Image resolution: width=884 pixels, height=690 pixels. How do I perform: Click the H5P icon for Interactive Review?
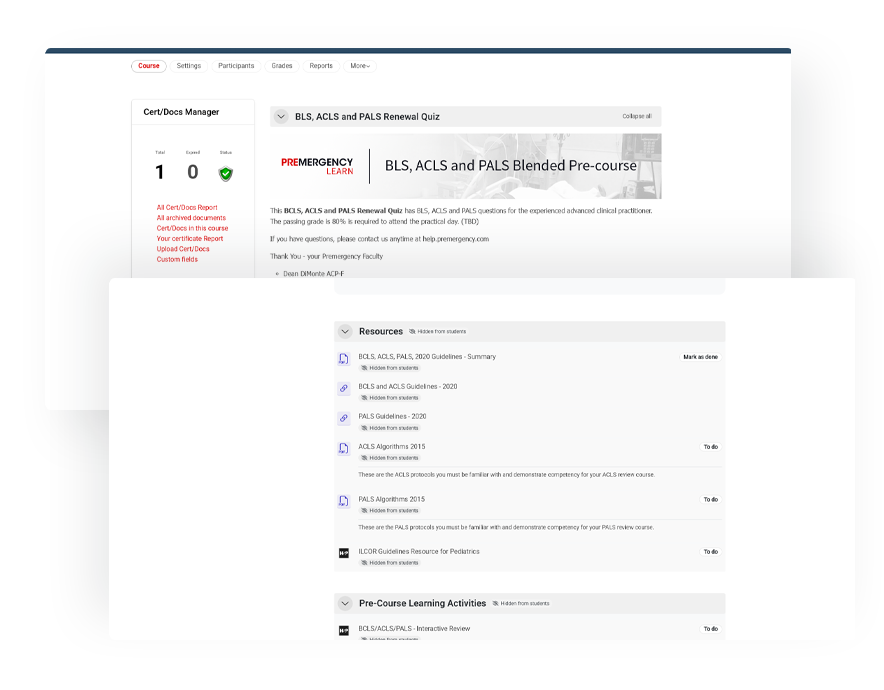tap(343, 631)
